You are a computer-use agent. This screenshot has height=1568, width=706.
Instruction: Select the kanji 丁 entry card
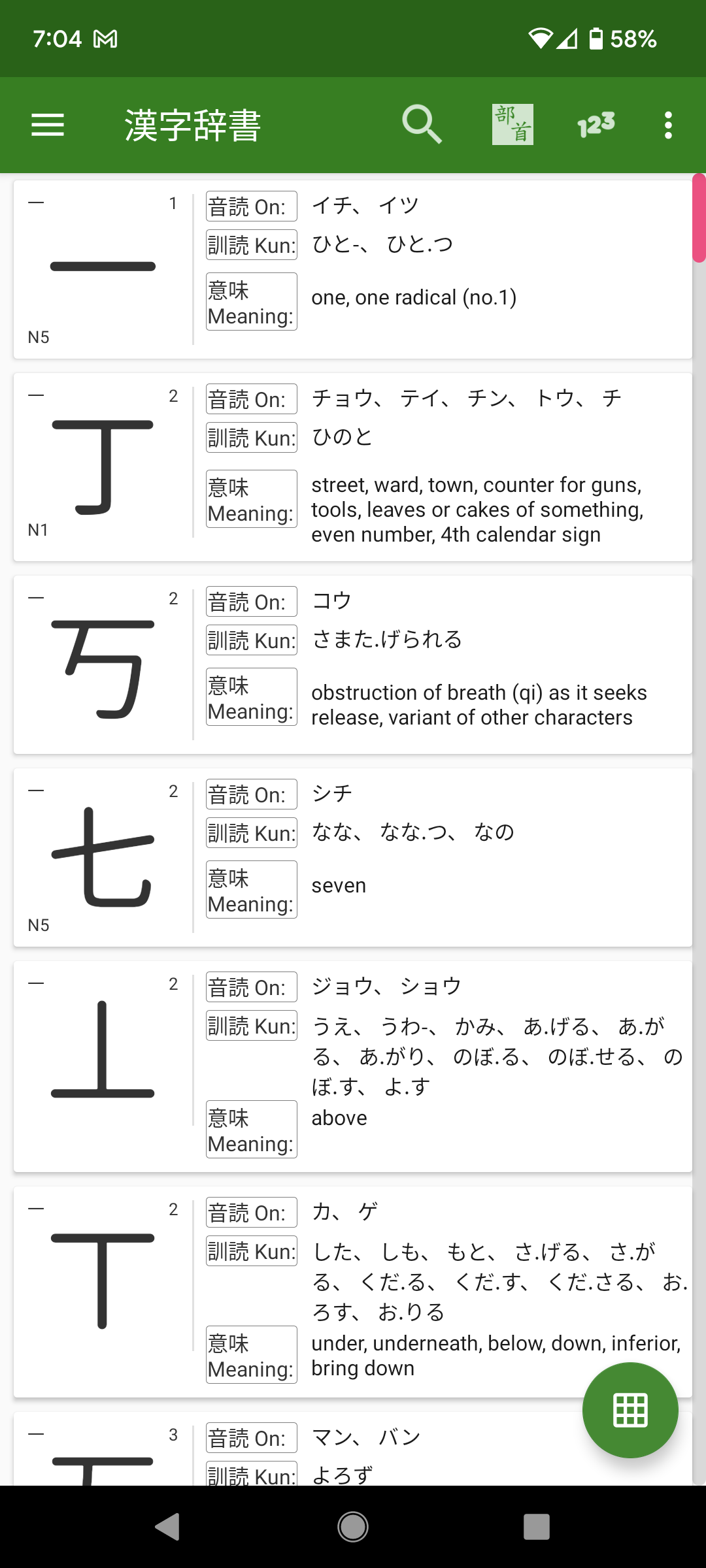coord(353,467)
